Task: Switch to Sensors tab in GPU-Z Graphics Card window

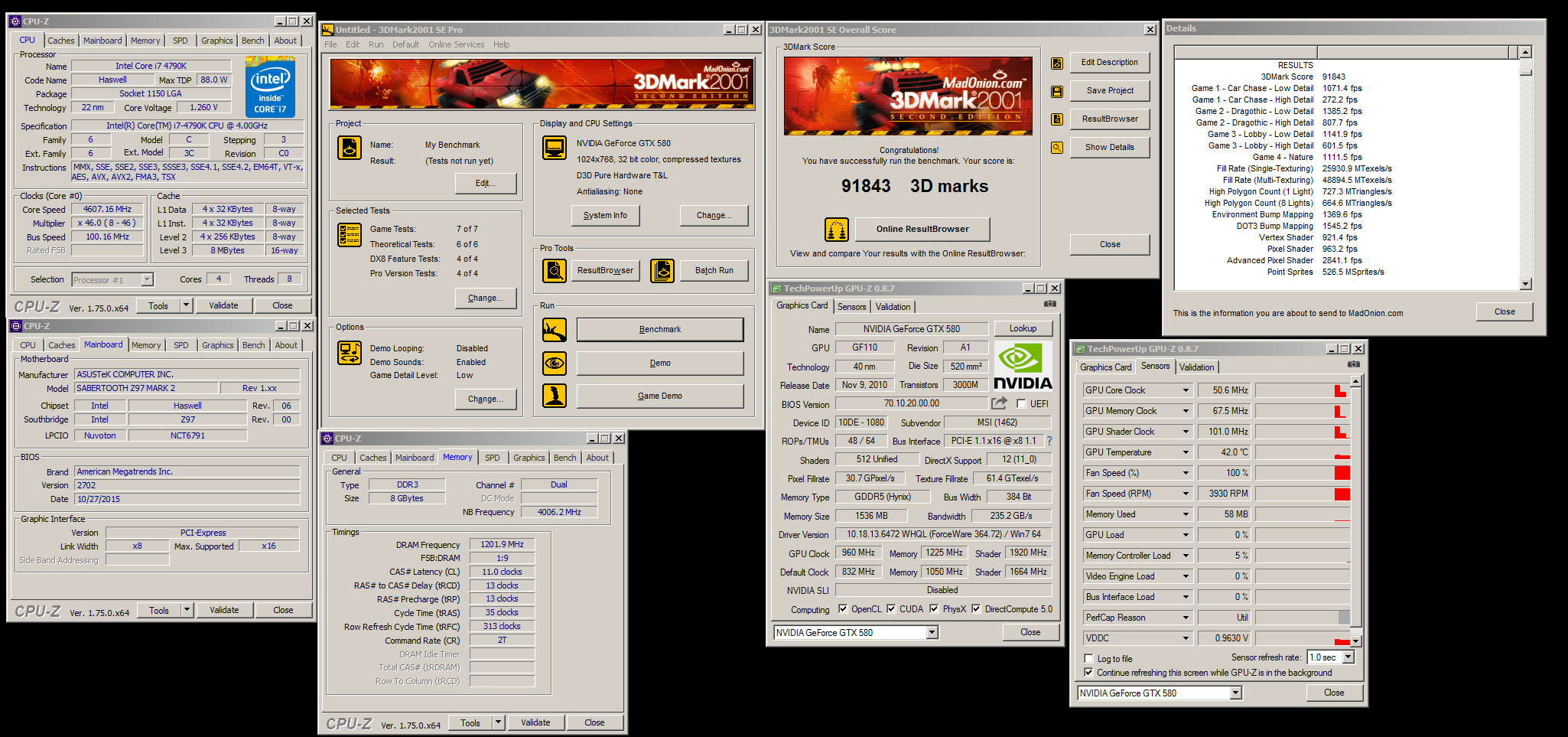Action: click(x=852, y=307)
